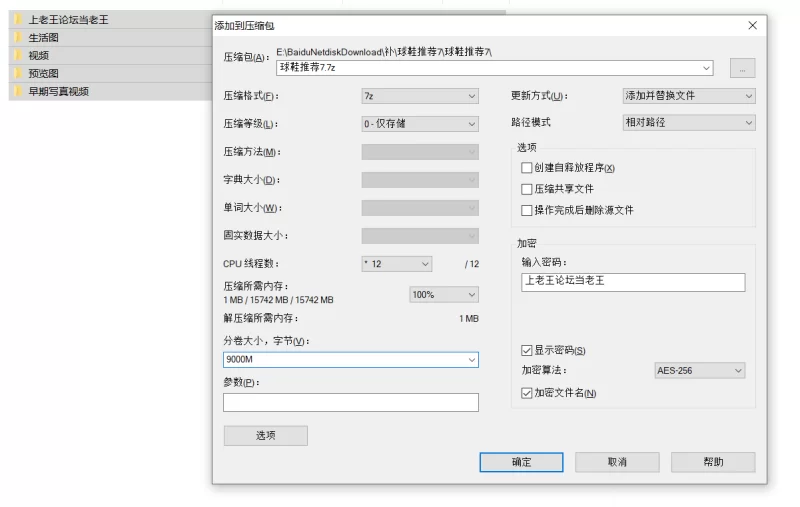The height and width of the screenshot is (507, 800).
Task: Click the 早期写真视频 folder icon
Action: tap(19, 91)
